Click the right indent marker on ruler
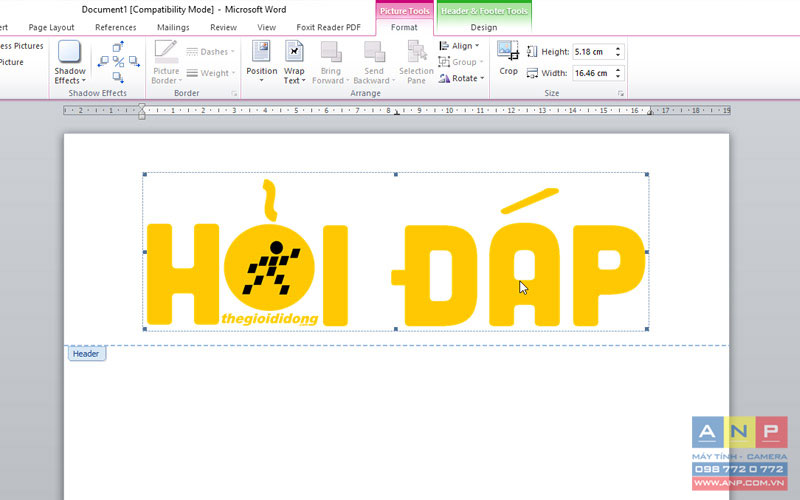Image resolution: width=800 pixels, height=500 pixels. pos(651,111)
